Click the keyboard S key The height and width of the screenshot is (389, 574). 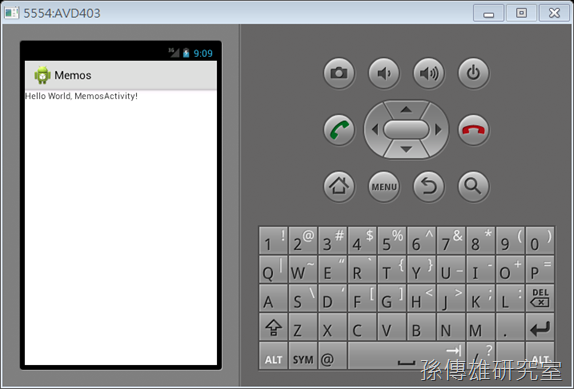click(x=303, y=298)
